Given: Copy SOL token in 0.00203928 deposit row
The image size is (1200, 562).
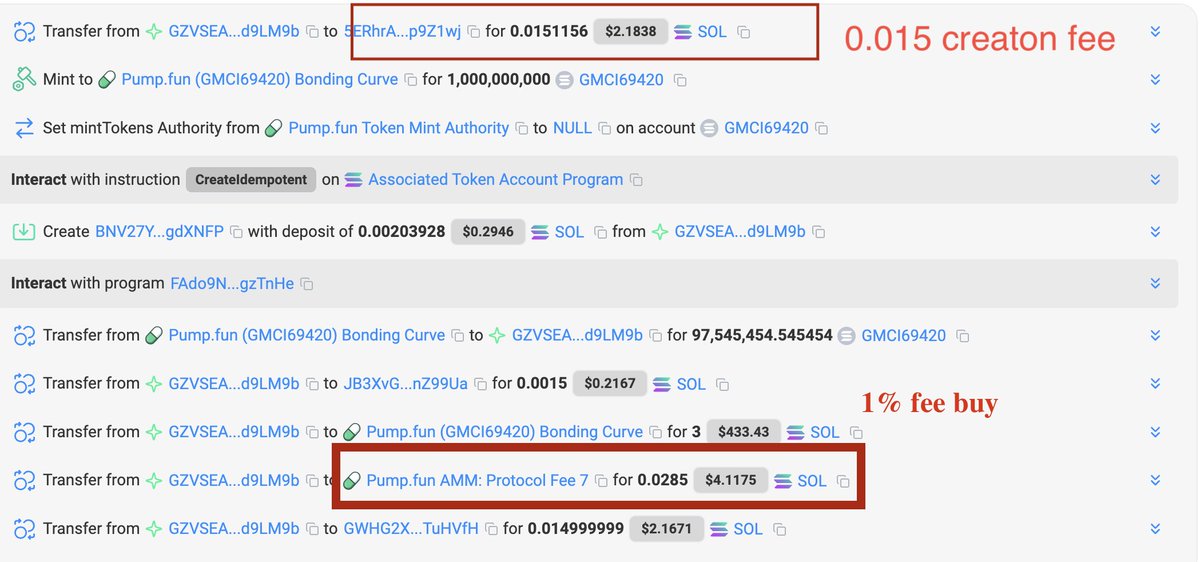Looking at the screenshot, I should (x=600, y=232).
